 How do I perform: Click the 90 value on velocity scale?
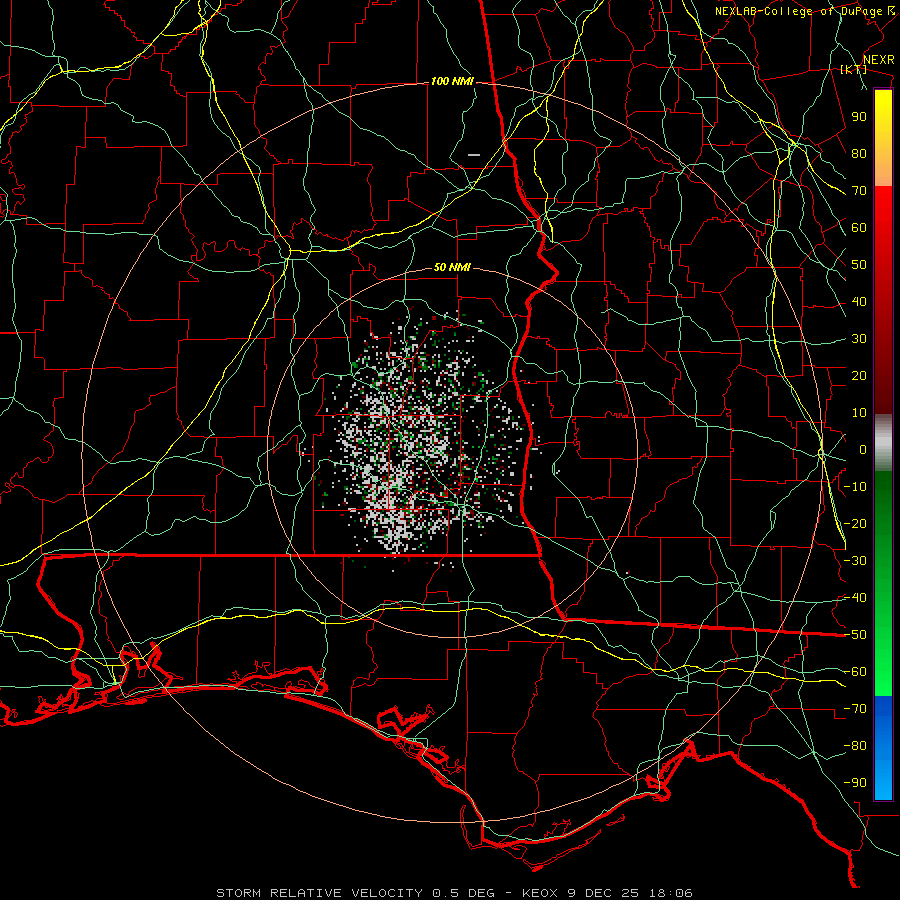coord(859,117)
